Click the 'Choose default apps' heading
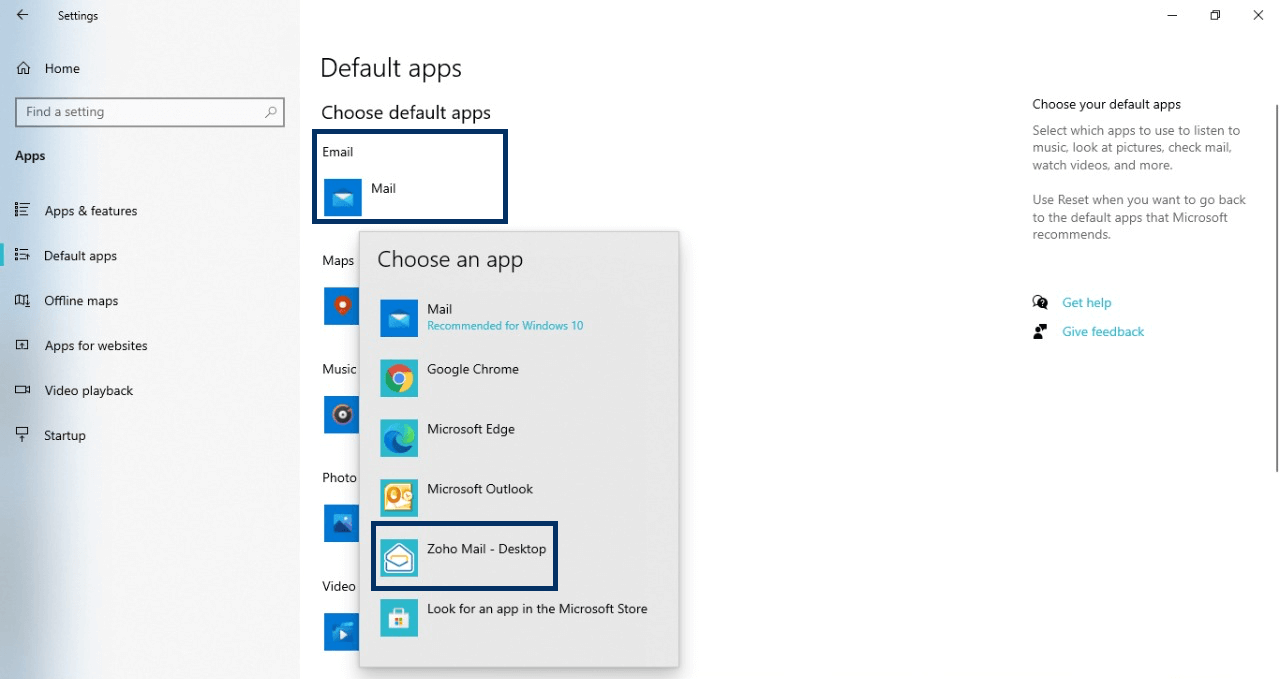The height and width of the screenshot is (679, 1280). point(406,113)
